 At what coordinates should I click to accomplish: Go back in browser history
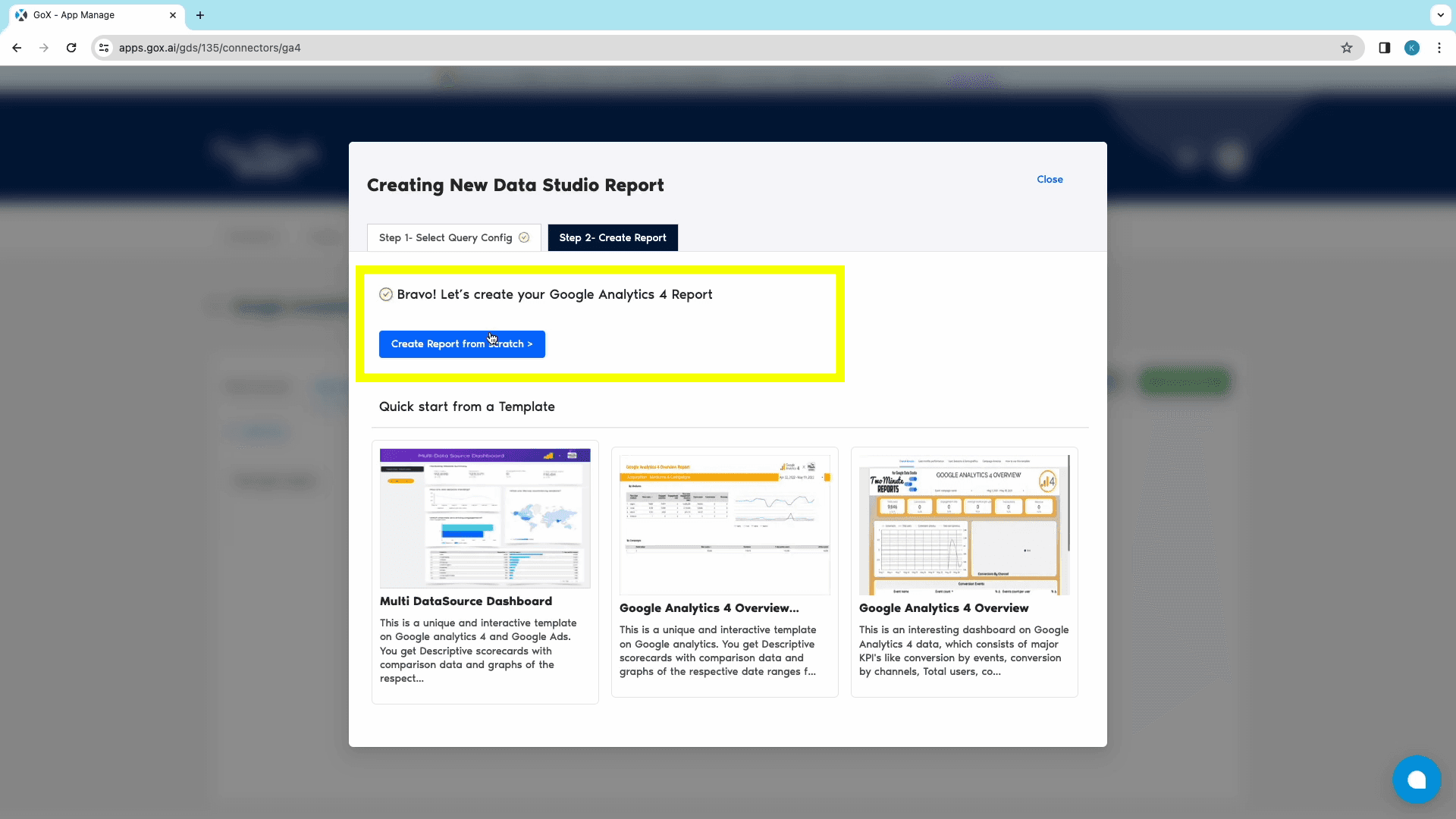[x=17, y=48]
